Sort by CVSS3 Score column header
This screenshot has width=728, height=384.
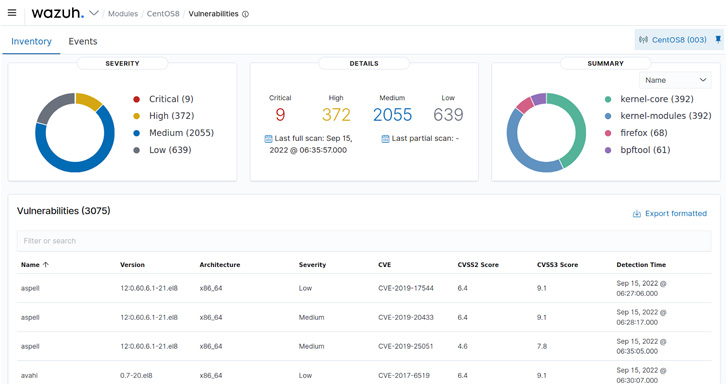(x=557, y=265)
